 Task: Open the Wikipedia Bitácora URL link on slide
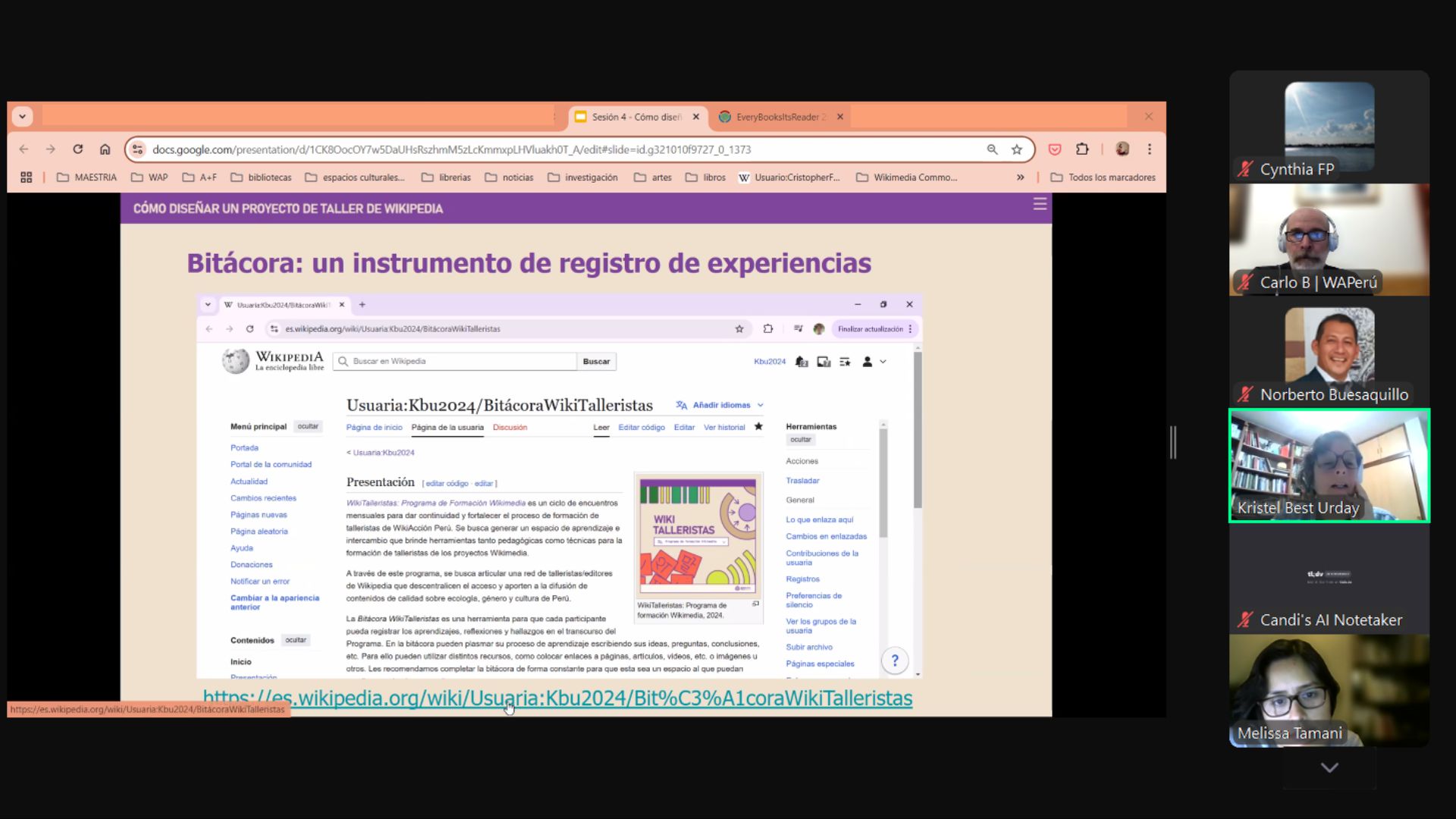click(x=557, y=698)
